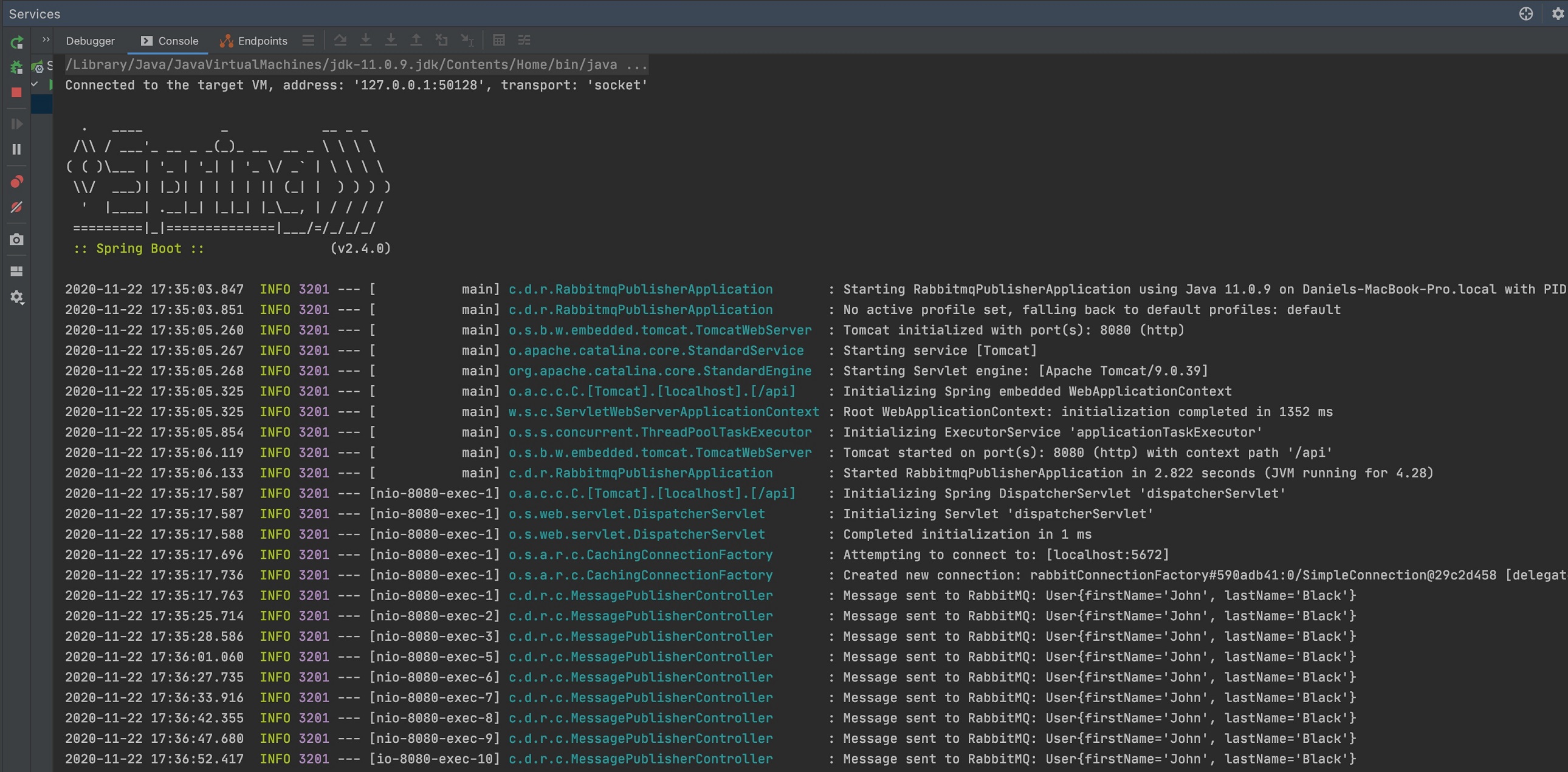Open View Breakpoints with the double red circles icon
This screenshot has height=772, width=1568.
(x=16, y=181)
